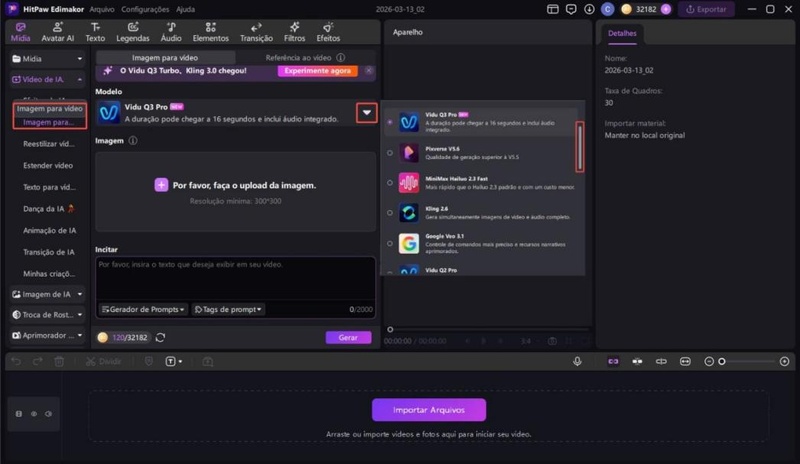
Task: Click the Experimente agora banner button
Action: point(317,71)
